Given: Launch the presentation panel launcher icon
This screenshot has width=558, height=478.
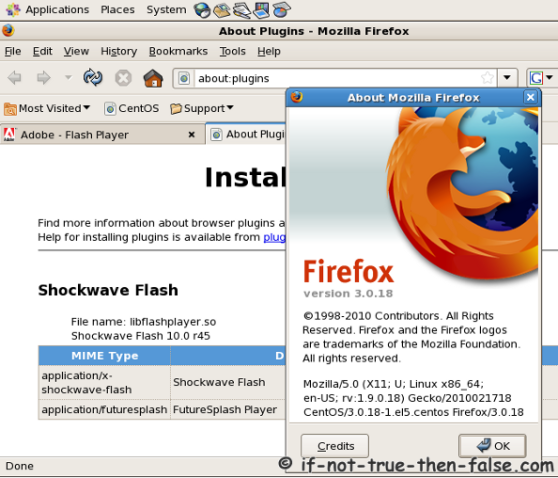Looking at the screenshot, I should [262, 10].
